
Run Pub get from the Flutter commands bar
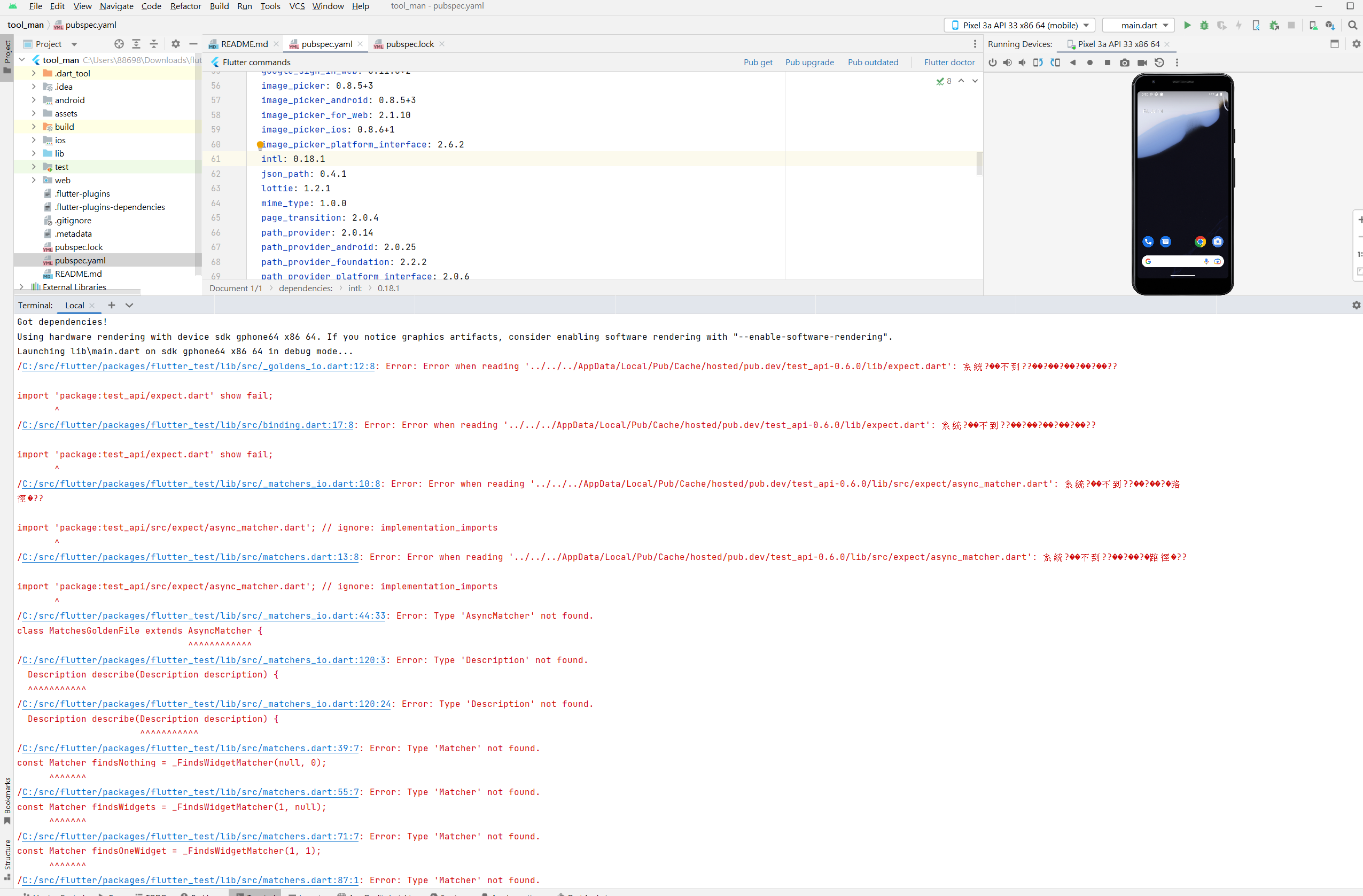758,62
